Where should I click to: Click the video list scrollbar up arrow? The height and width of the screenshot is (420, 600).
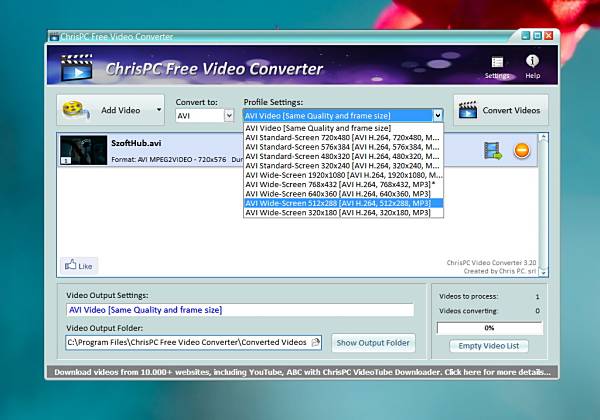pos(543,138)
